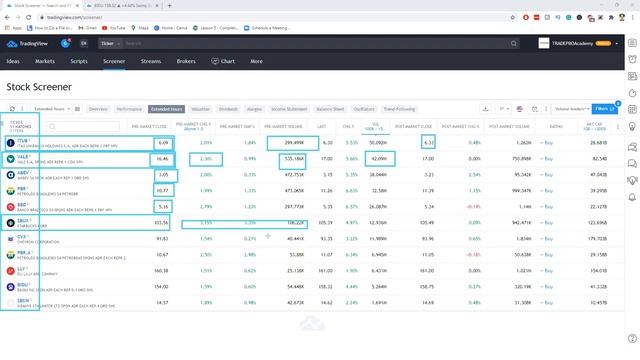Switch to the Dividends column tab
The height and width of the screenshot is (360, 640).
point(228,109)
